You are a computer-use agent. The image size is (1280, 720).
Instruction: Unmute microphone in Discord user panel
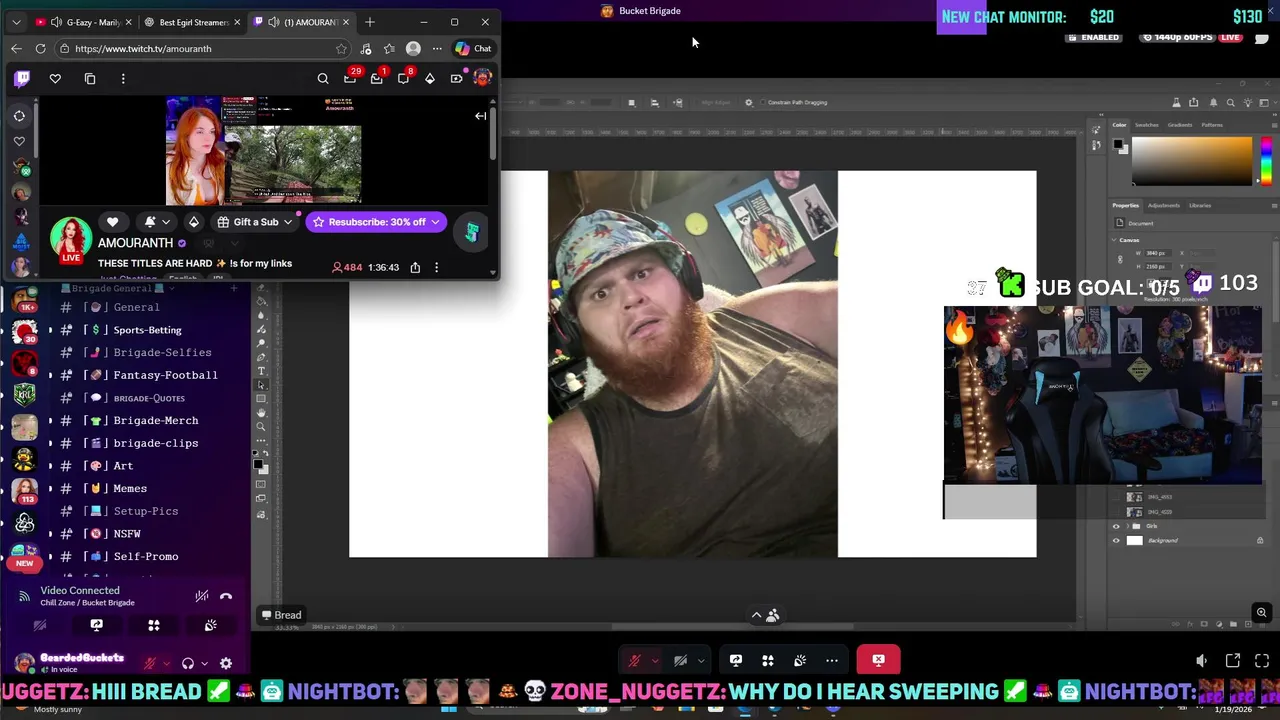tap(150, 663)
